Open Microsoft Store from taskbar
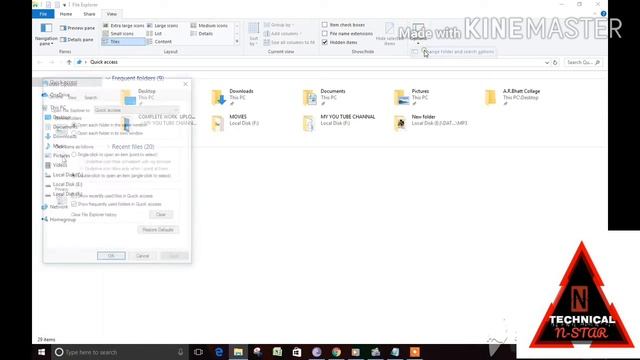This screenshot has height=360, width=640. pyautogui.click(x=297, y=352)
